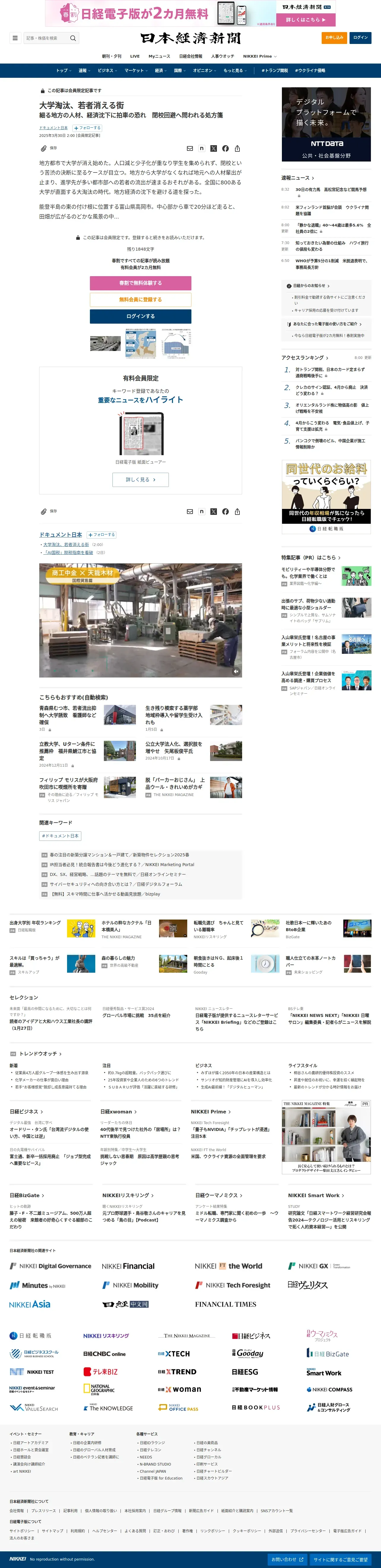Screen dimensions: 381x1568
Task: Open the トレンドウオッチ section heading
Action: (40, 1054)
